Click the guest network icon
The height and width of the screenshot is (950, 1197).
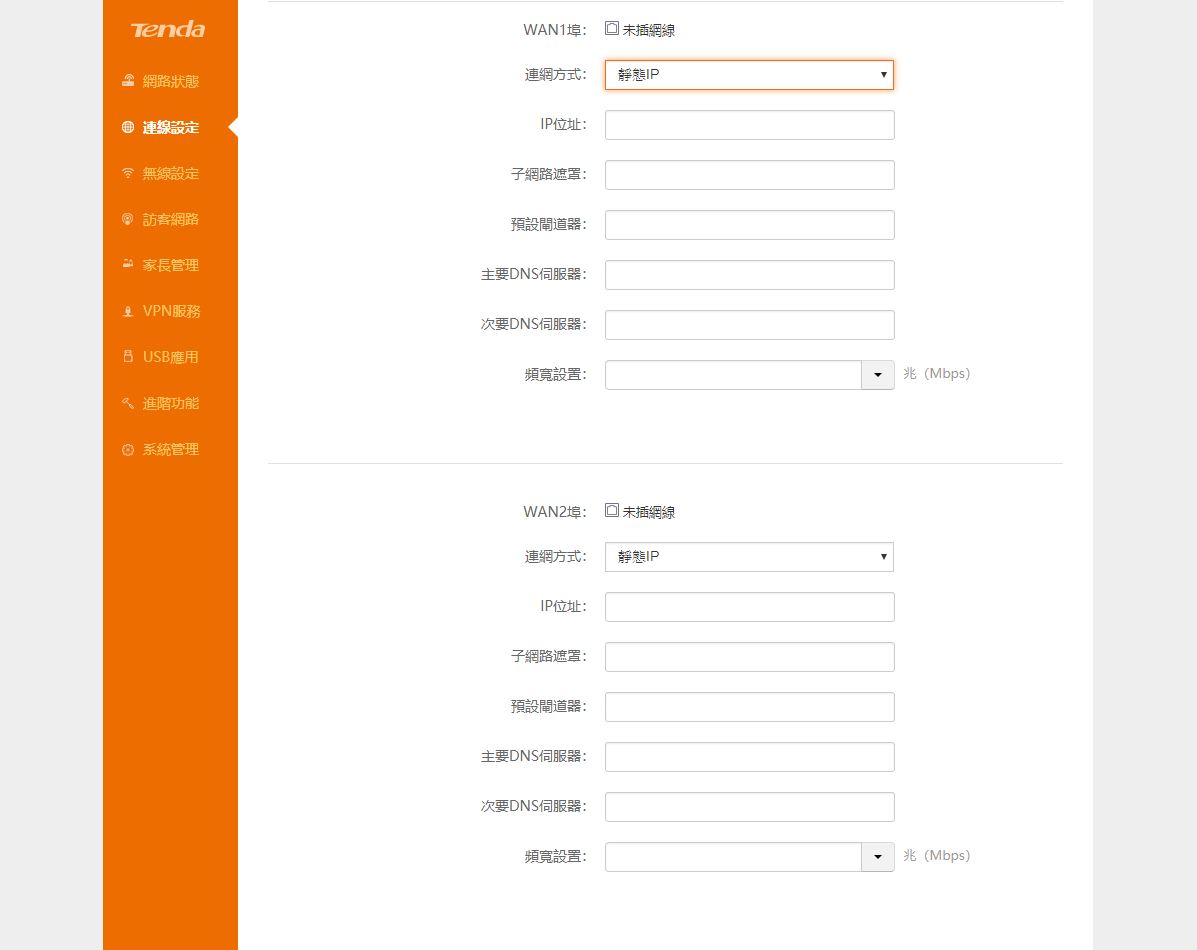pos(127,219)
